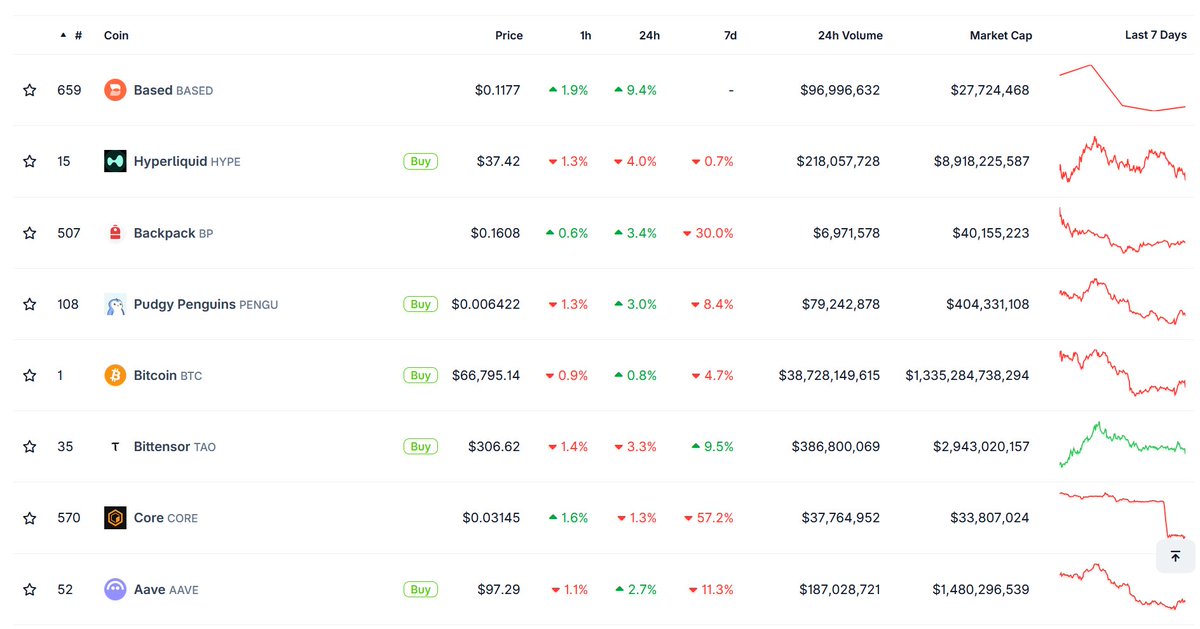Star Bitcoin in the watchlist
Image resolution: width=1200 pixels, height=629 pixels.
(30, 375)
